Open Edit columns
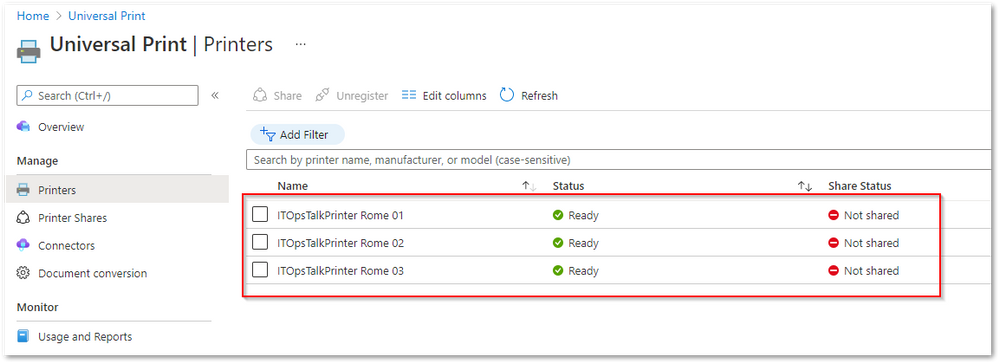The width and height of the screenshot is (999, 363). click(x=444, y=96)
